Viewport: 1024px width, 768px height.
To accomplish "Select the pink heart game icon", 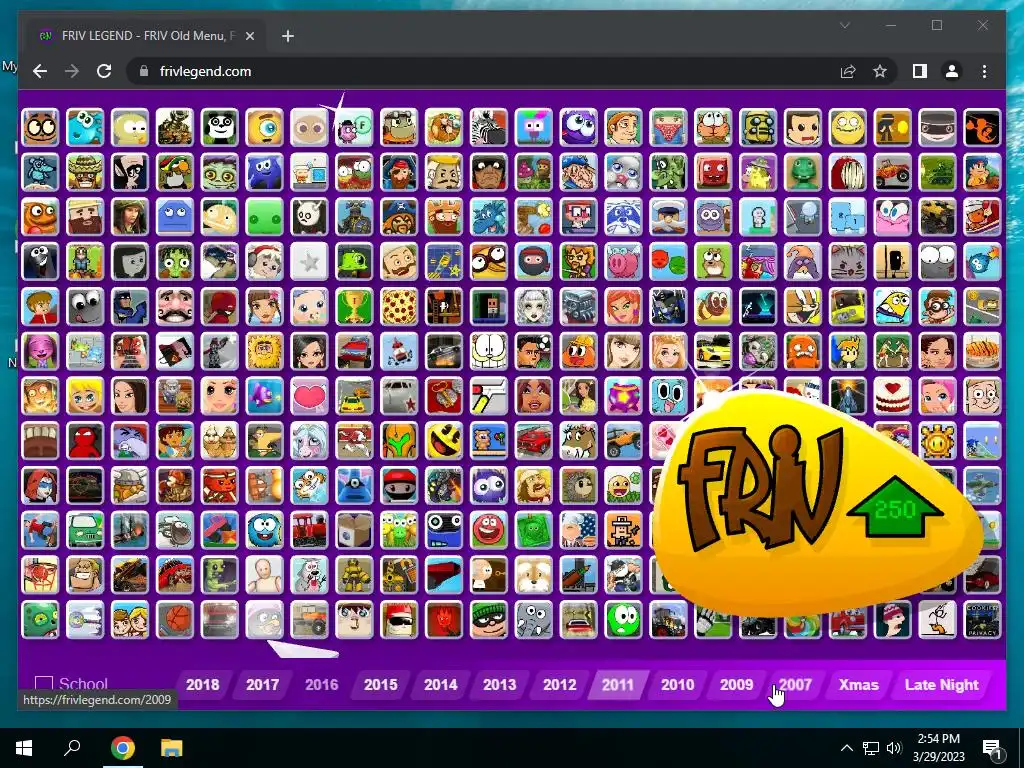I will click(309, 396).
